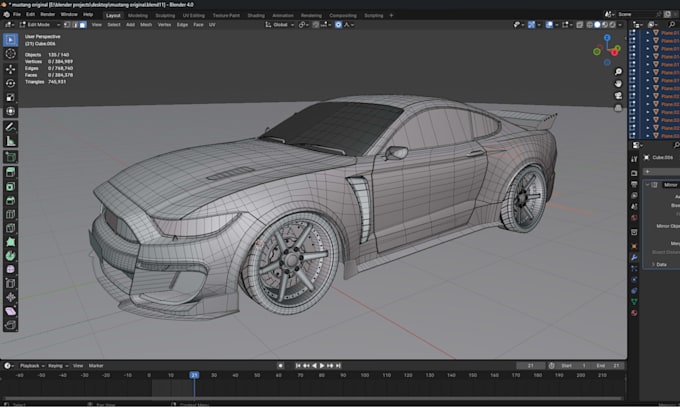Open the Mesh menu in viewport header
The width and height of the screenshot is (680, 409).
coord(146,25)
